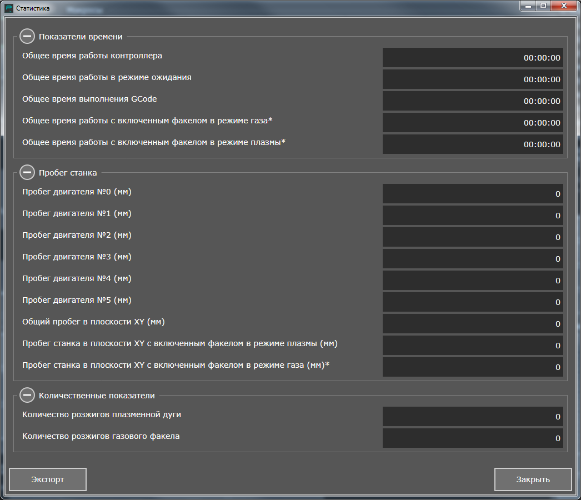
Task: Collapse the Показатели времени section
Action: [x=27, y=36]
